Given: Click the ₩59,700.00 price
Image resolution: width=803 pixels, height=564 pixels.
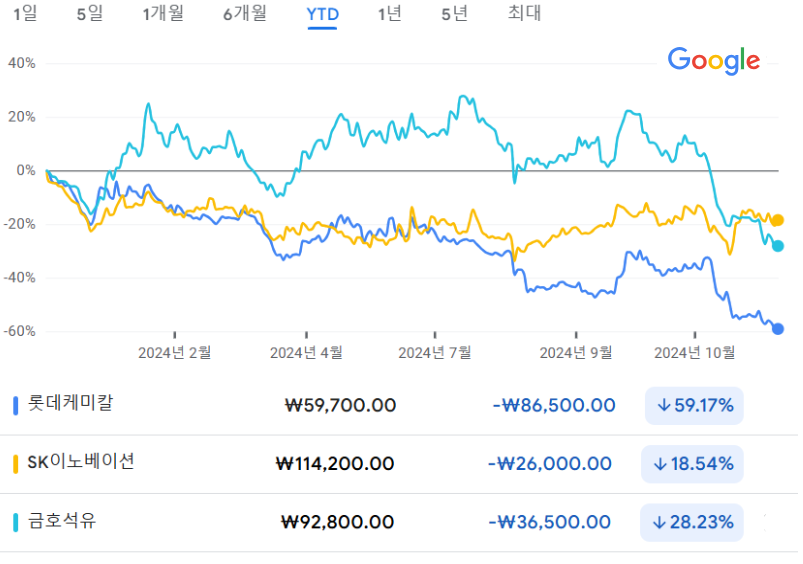Looking at the screenshot, I should (341, 406).
